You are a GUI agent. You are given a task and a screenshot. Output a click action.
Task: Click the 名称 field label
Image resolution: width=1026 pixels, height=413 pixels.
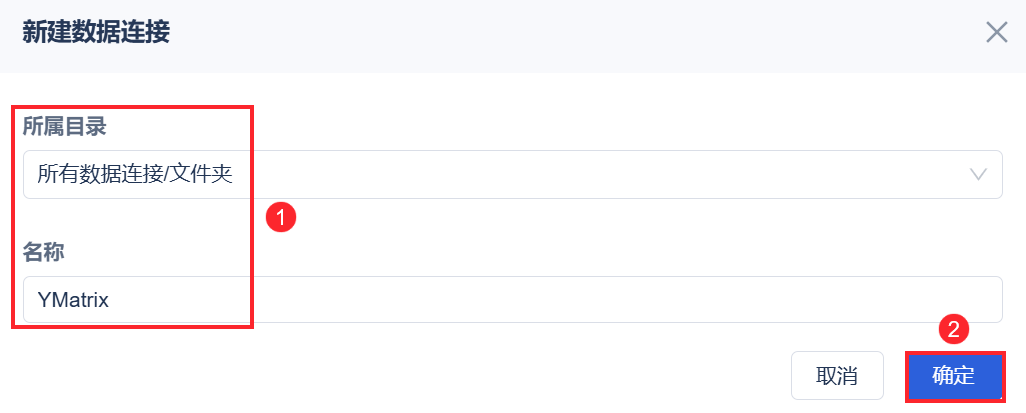44,253
